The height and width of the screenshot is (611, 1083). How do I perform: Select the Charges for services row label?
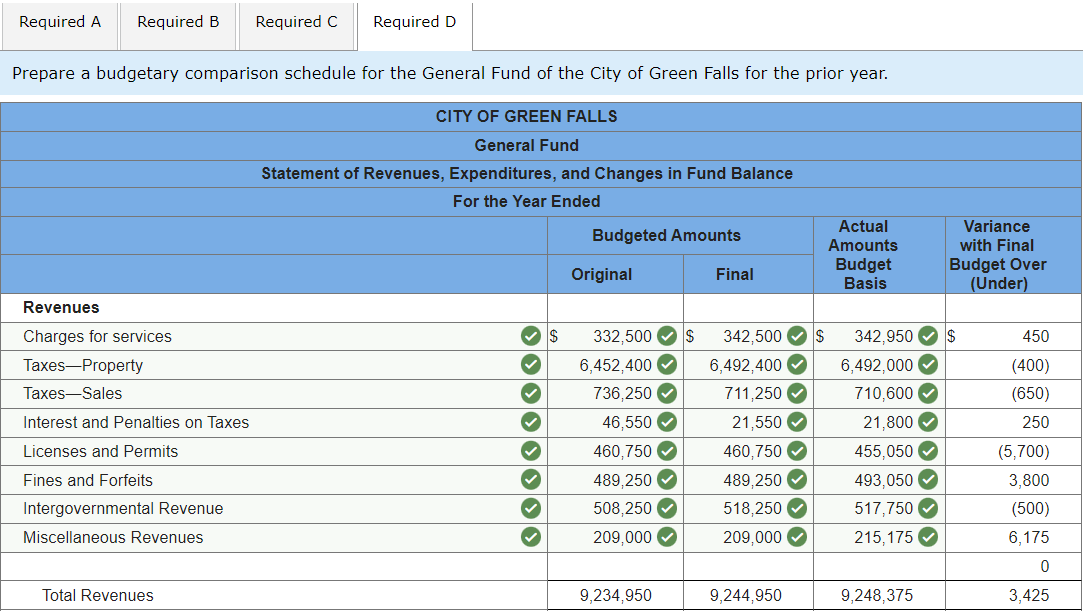pos(97,336)
